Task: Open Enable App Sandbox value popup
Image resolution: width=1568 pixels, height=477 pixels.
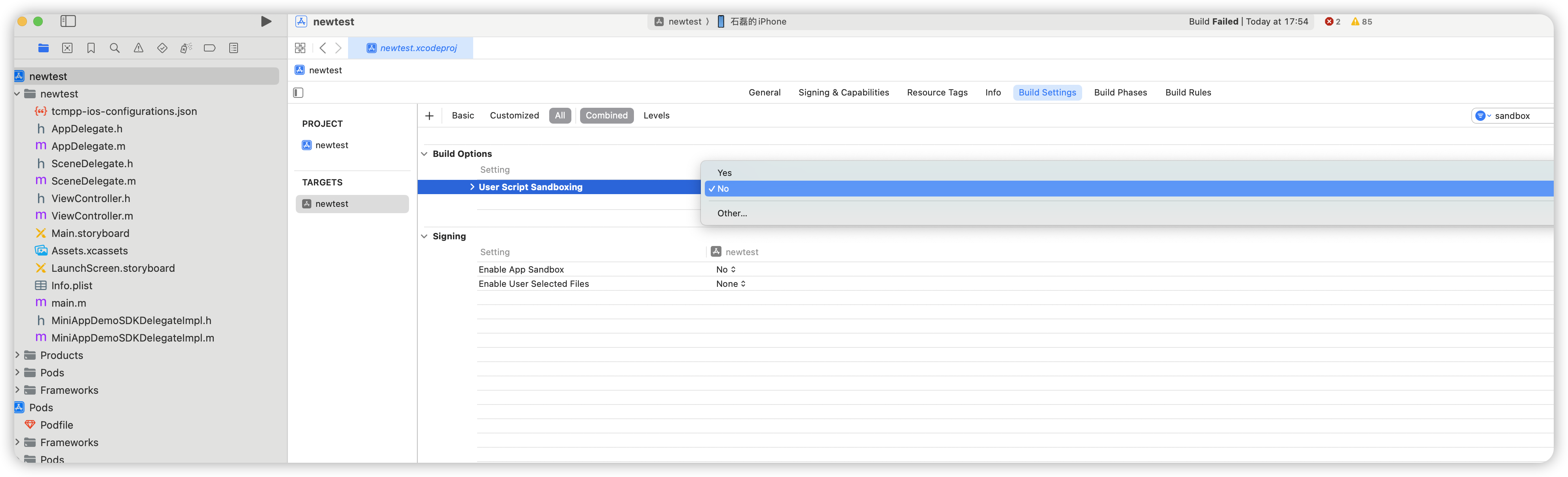Action: [725, 269]
